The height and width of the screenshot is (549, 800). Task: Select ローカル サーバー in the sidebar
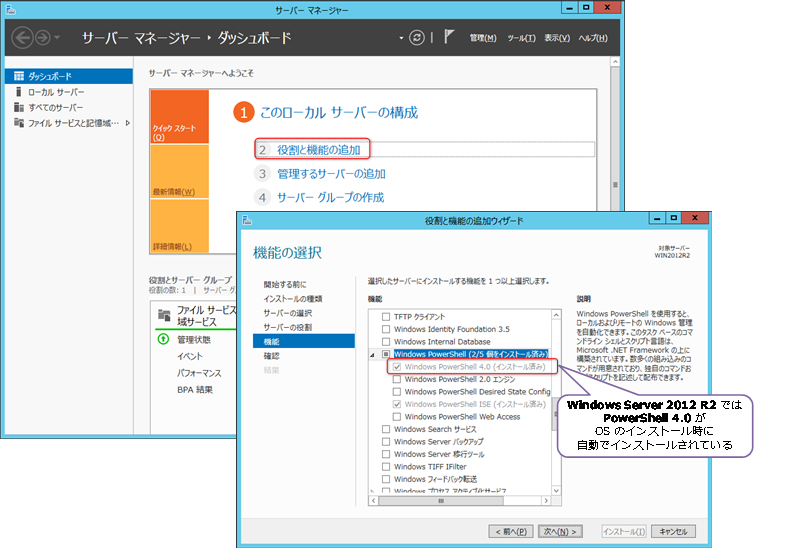[56, 92]
